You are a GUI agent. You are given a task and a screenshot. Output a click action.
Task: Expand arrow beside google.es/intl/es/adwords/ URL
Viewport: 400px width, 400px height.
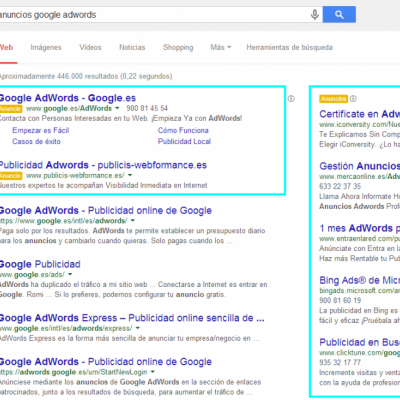point(133,221)
